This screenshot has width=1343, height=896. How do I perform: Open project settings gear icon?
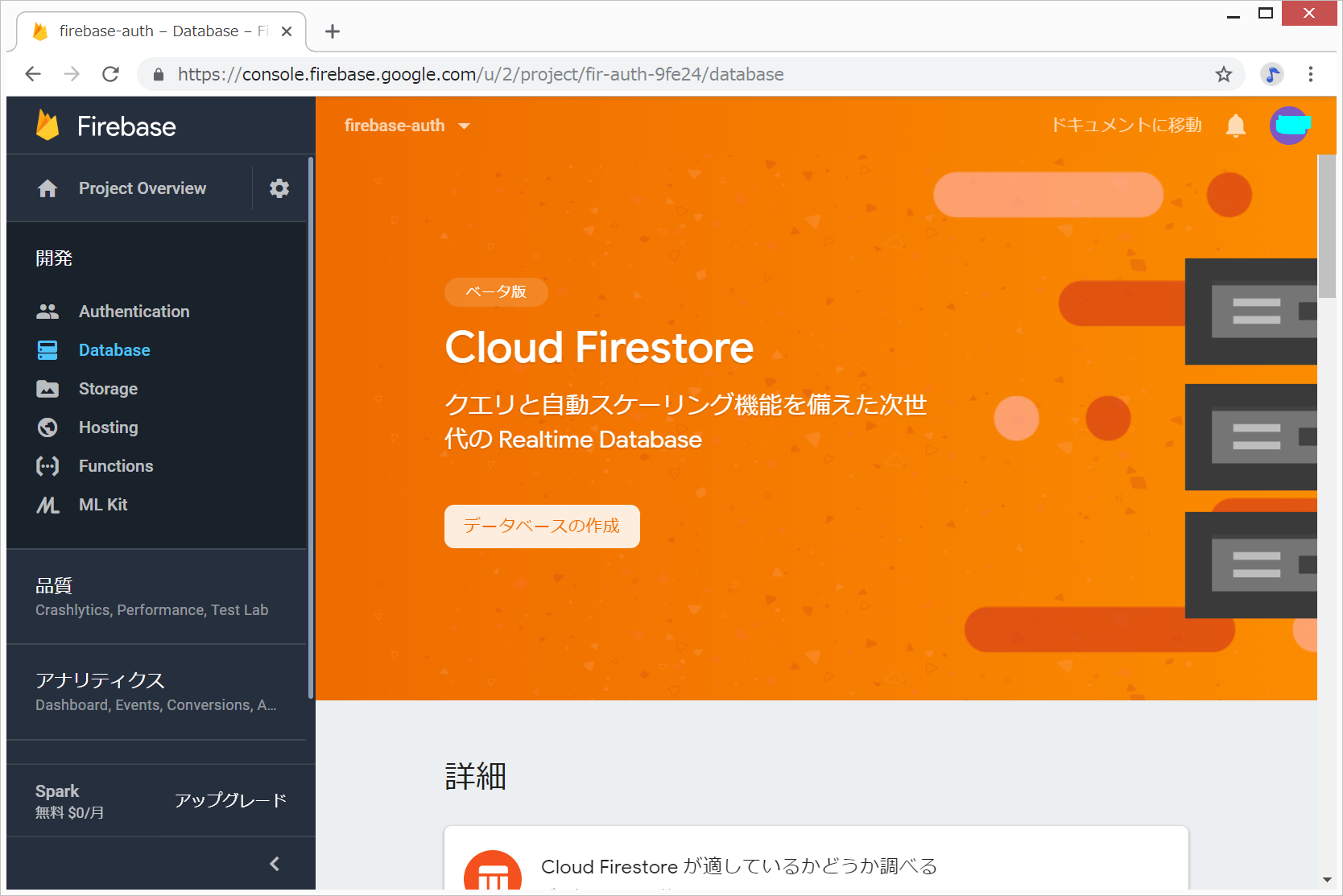coord(279,188)
